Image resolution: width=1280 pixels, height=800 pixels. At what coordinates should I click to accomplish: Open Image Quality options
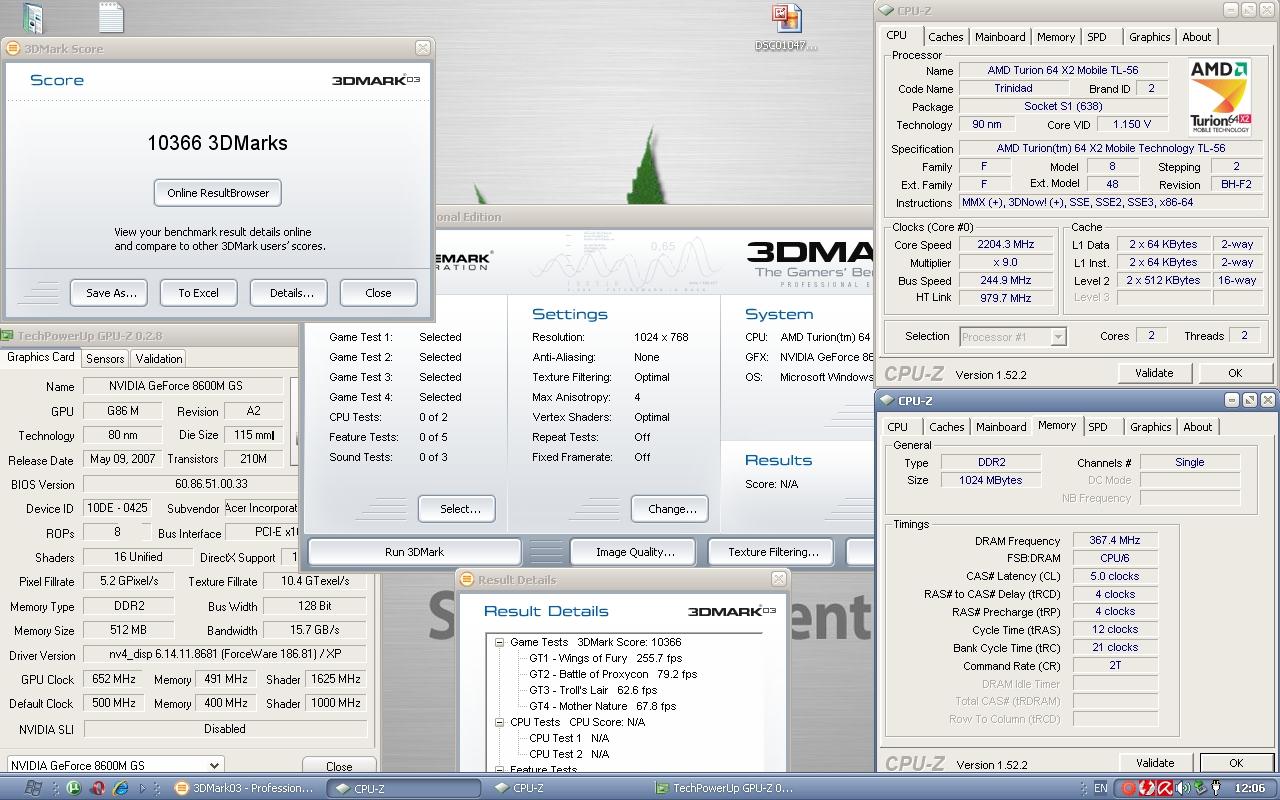pos(635,552)
